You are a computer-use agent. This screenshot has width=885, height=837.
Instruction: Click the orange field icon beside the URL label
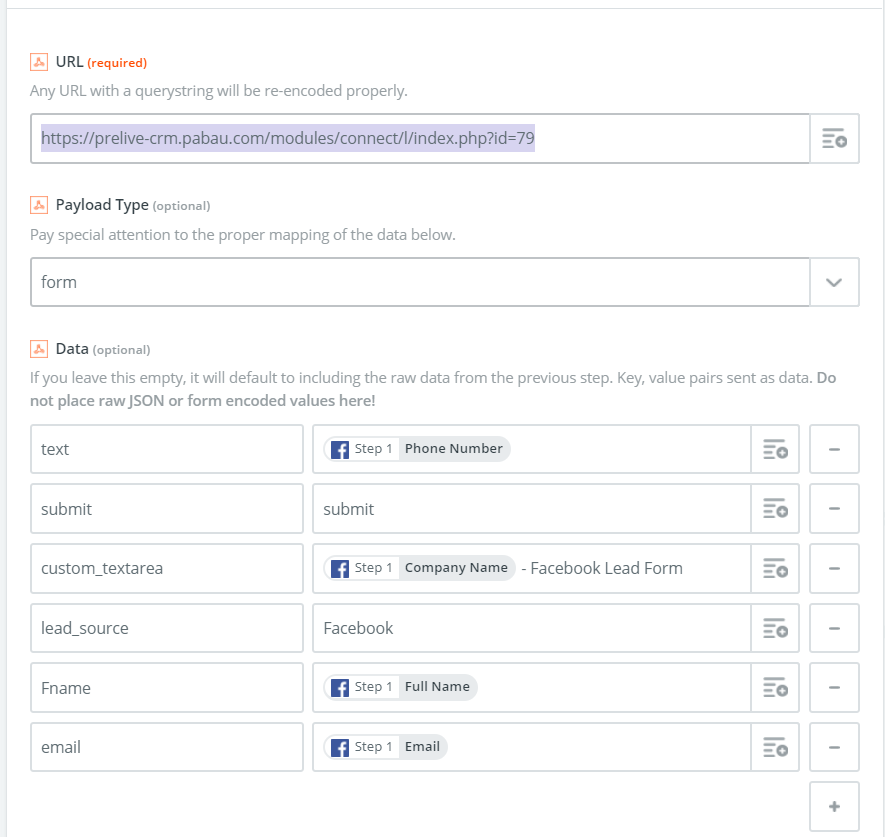(39, 61)
